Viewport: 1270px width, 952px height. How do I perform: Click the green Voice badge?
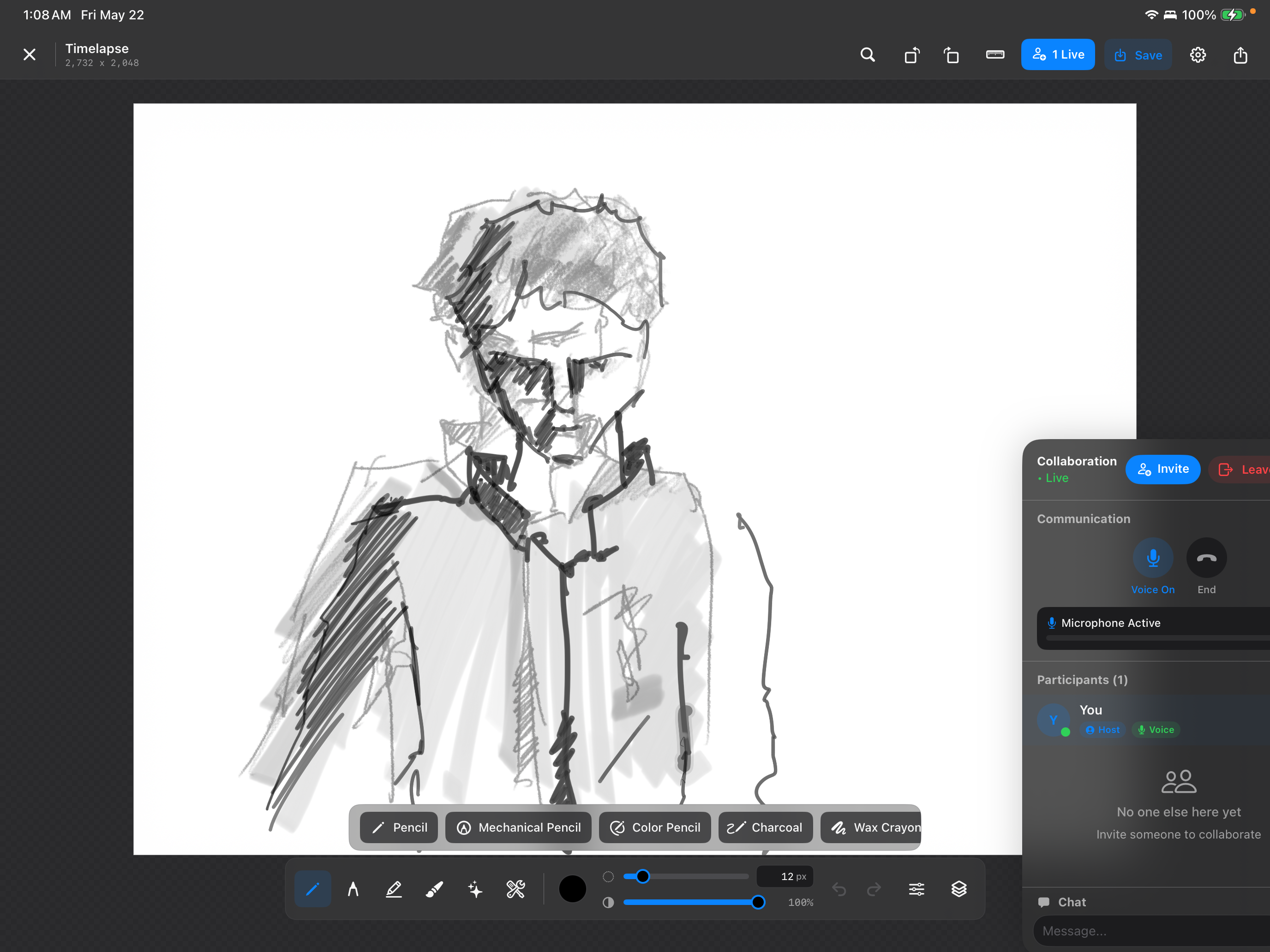tap(1156, 730)
